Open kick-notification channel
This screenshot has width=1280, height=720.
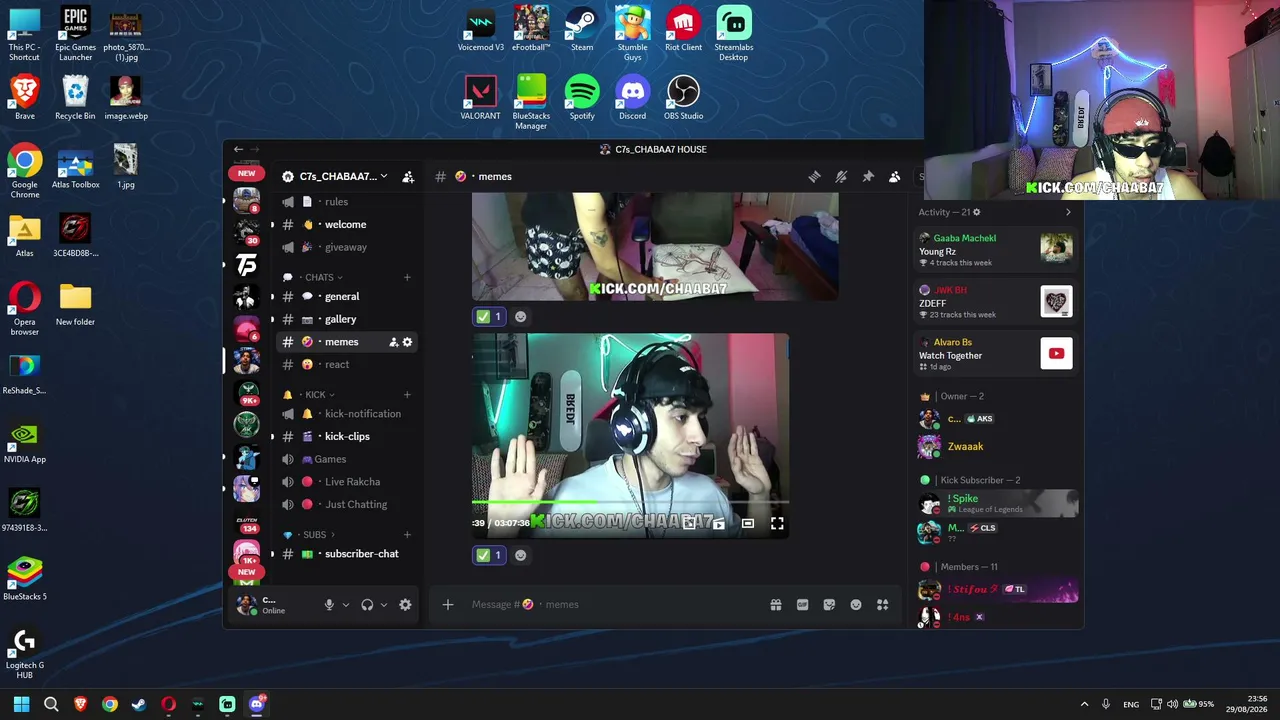point(346,414)
